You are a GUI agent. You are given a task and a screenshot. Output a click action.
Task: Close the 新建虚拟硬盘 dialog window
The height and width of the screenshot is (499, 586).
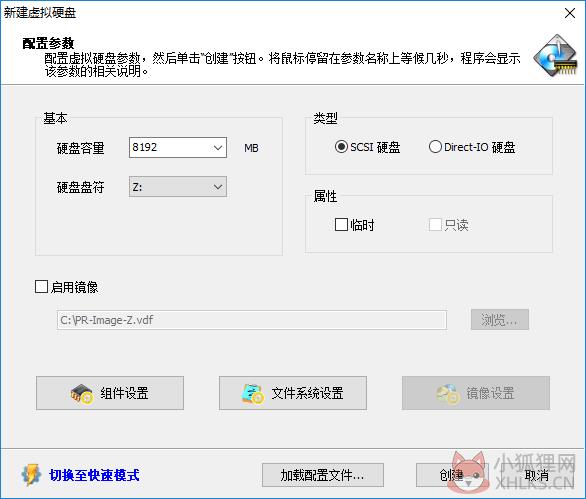point(570,13)
